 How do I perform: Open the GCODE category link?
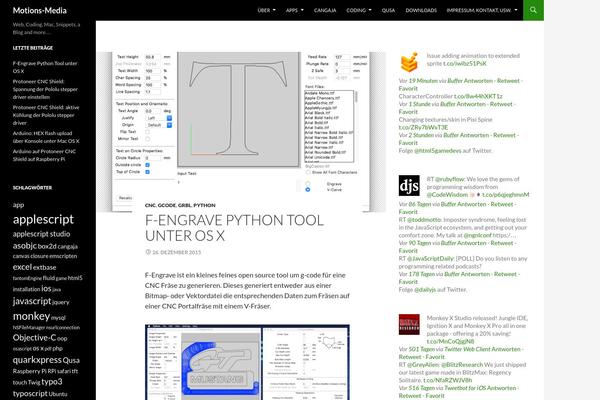pyautogui.click(x=167, y=205)
